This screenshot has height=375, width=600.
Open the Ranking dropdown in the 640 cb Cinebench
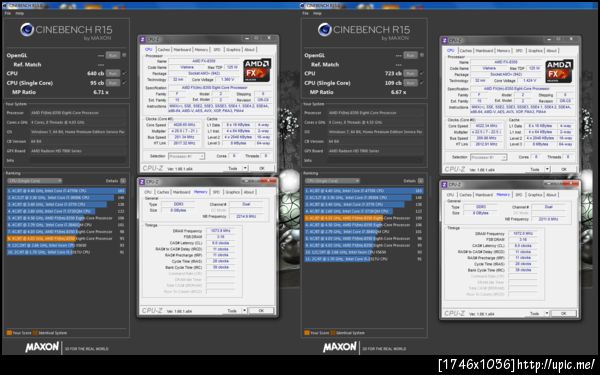tap(34, 181)
